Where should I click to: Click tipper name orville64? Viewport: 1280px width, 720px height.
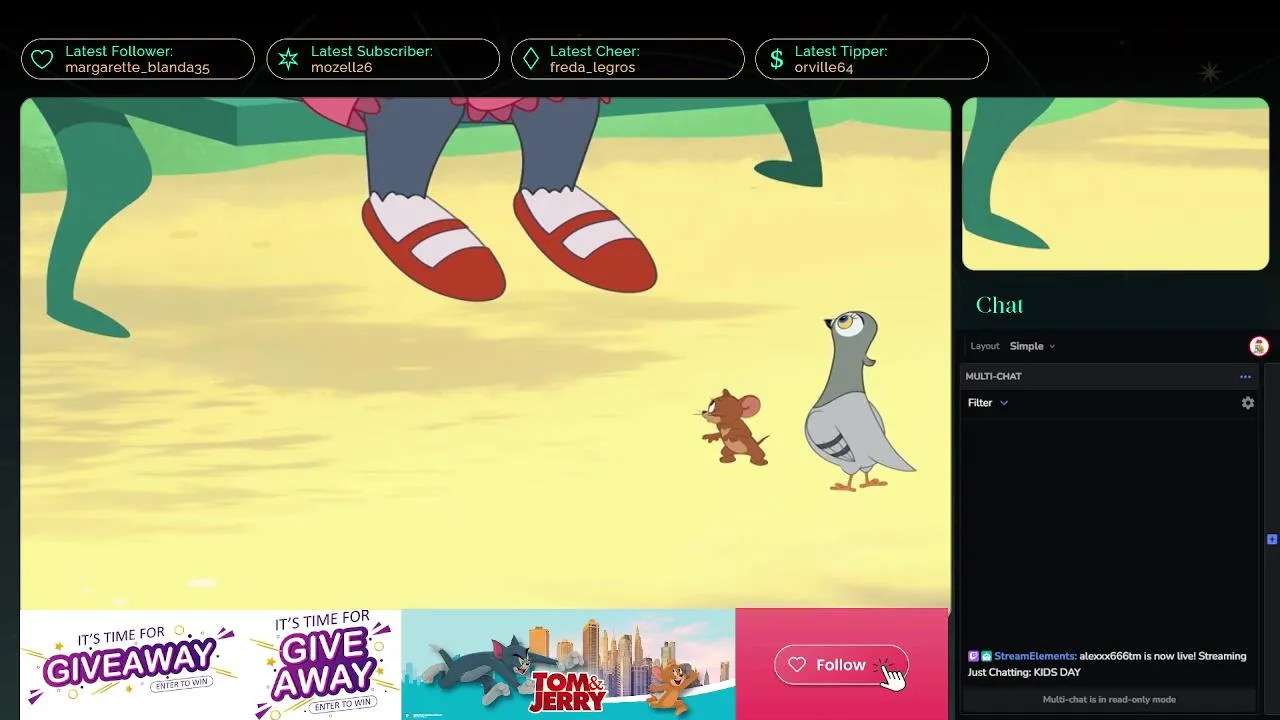pyautogui.click(x=824, y=68)
